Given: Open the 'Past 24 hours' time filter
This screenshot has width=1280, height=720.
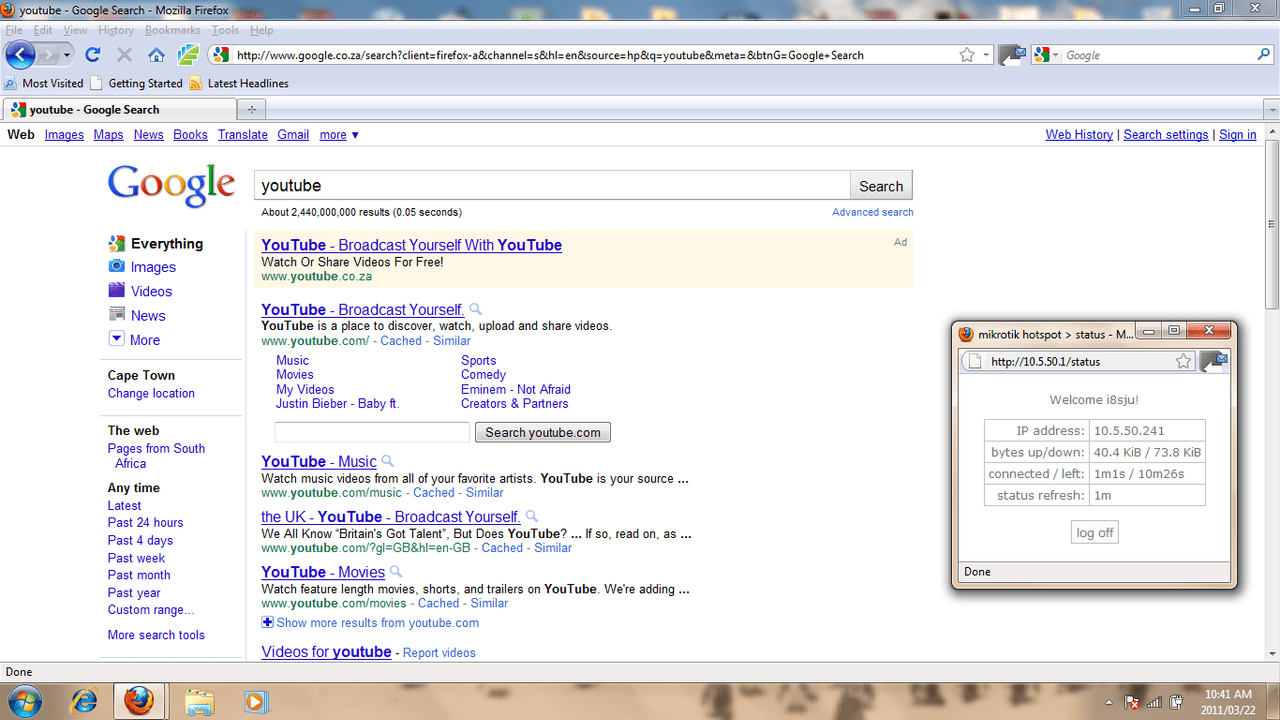Looking at the screenshot, I should point(145,522).
